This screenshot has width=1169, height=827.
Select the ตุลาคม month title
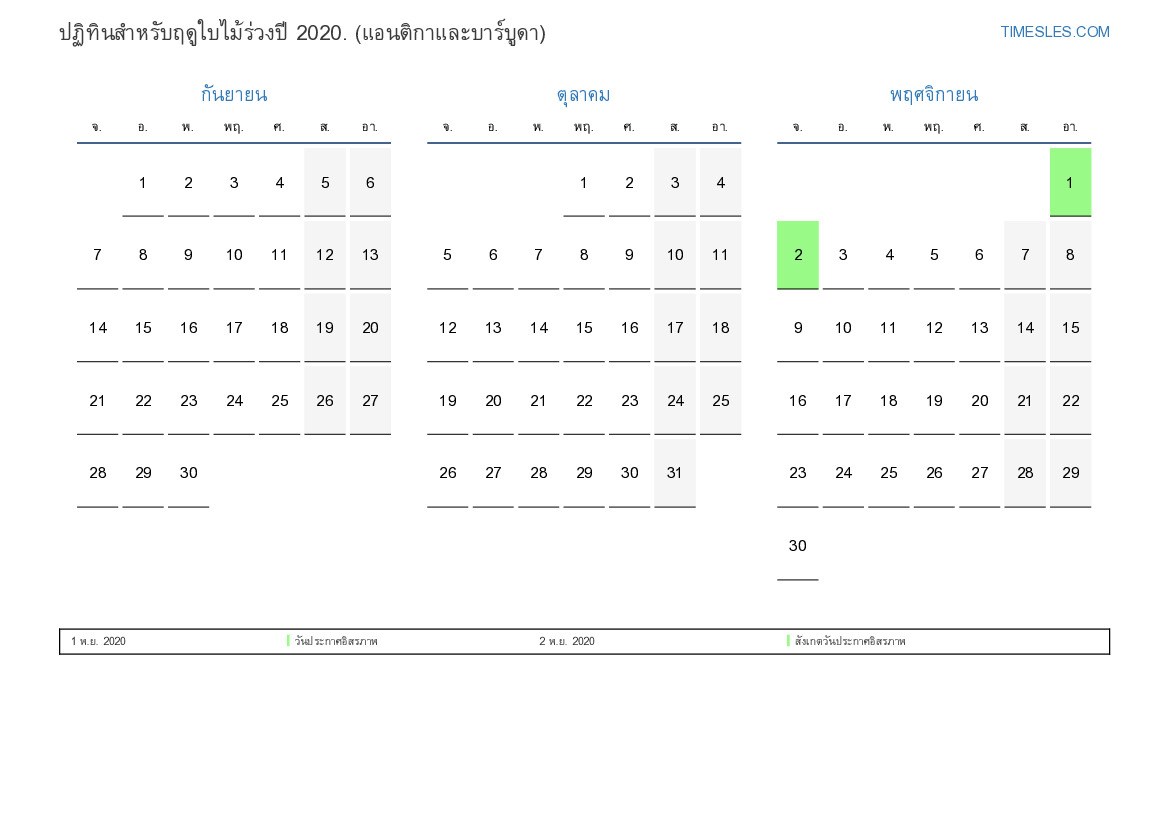pos(583,95)
